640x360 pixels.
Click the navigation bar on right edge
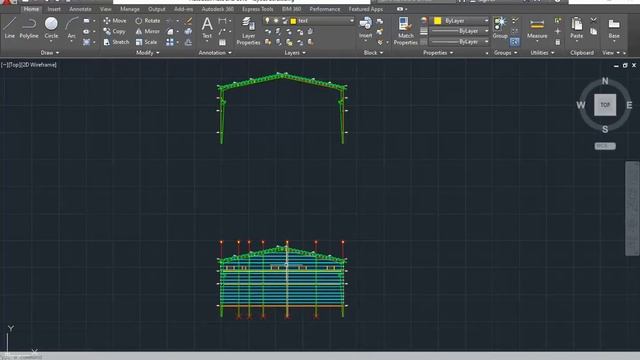click(632, 208)
